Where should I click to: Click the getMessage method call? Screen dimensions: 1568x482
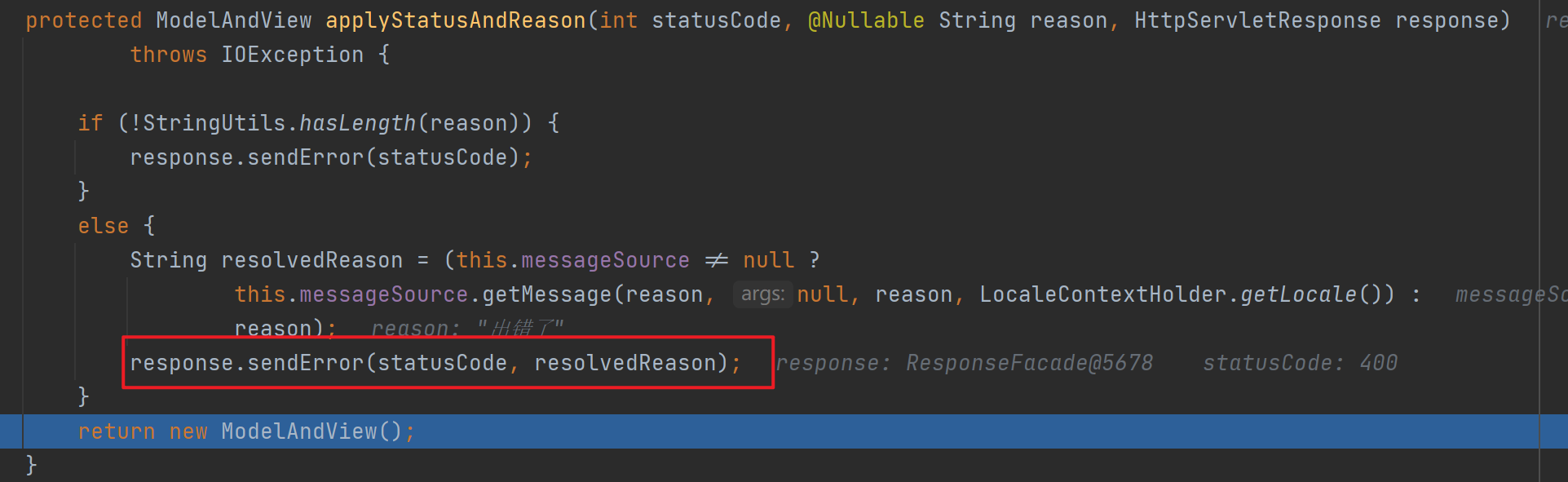pos(546,294)
